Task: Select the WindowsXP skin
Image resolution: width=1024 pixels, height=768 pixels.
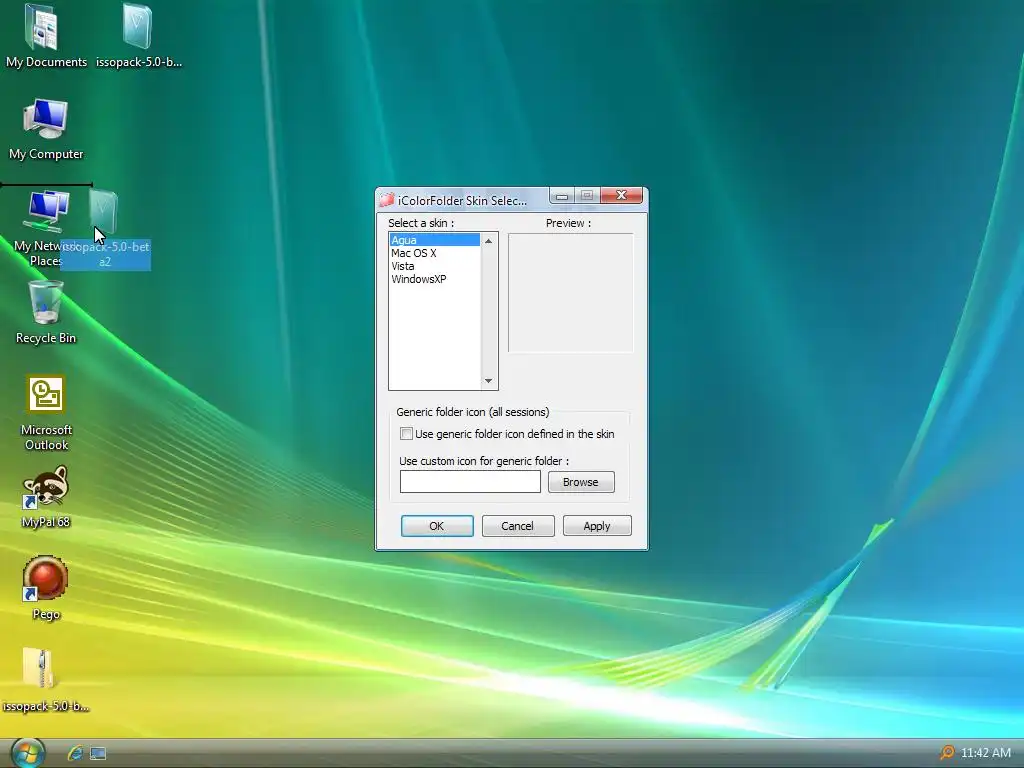Action: [x=434, y=279]
